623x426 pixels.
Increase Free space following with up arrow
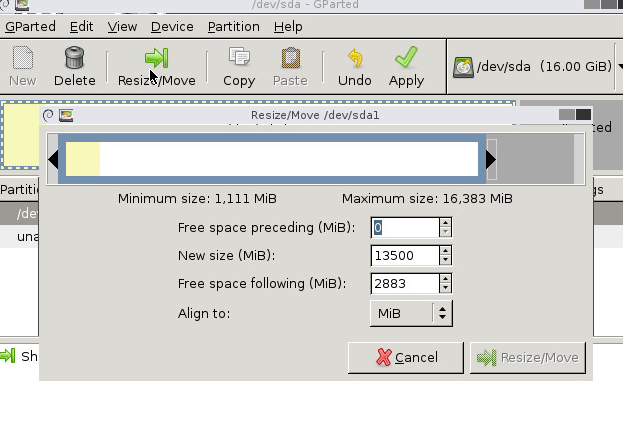[445, 279]
